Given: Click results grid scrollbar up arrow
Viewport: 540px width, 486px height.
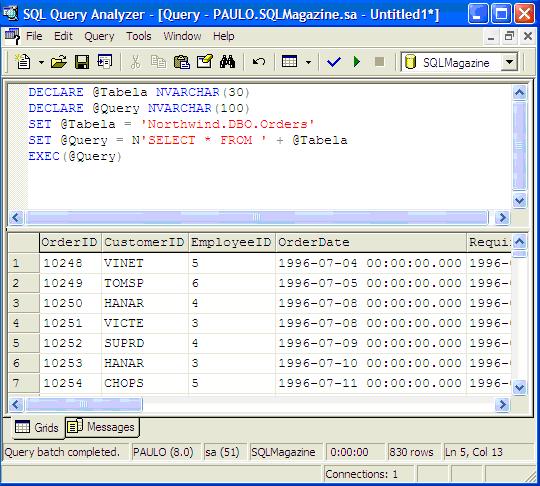Looking at the screenshot, I should (519, 242).
